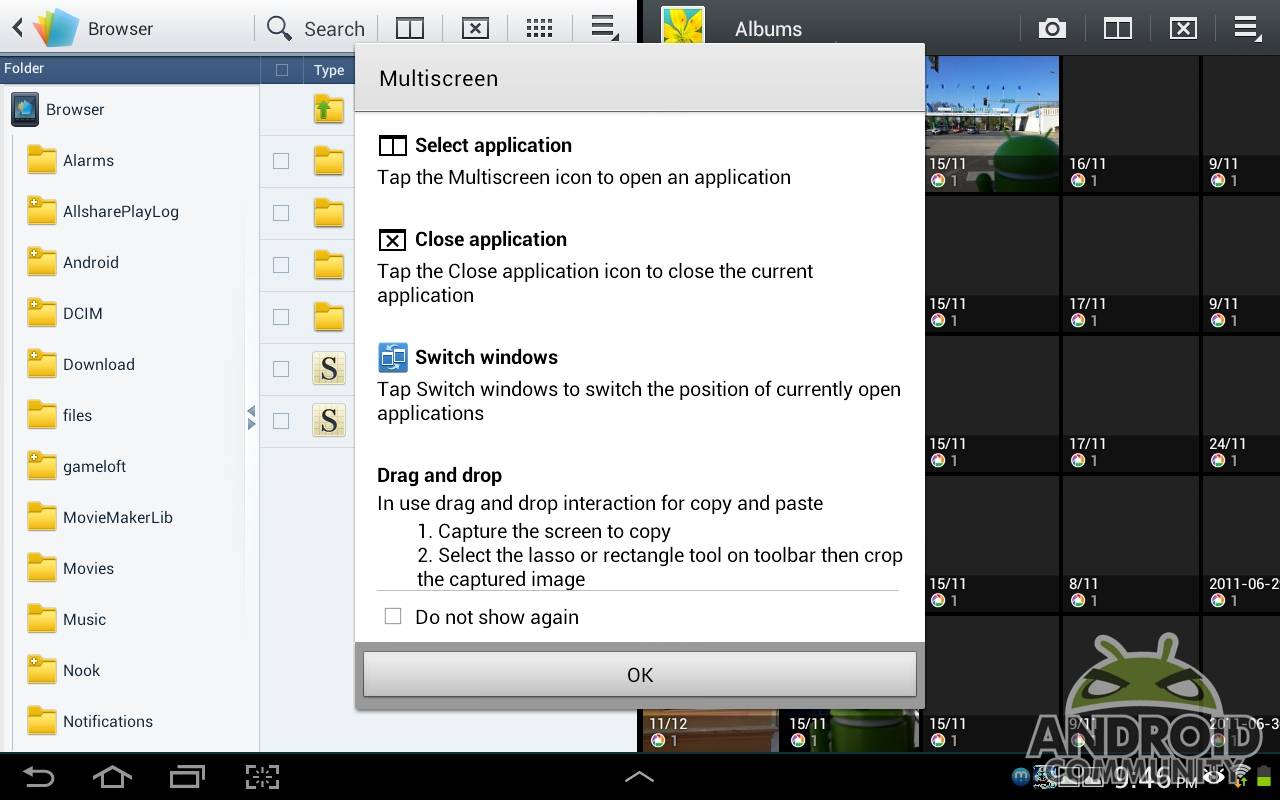The height and width of the screenshot is (800, 1280).
Task: Click the Drag and drop heading
Action: 439,475
